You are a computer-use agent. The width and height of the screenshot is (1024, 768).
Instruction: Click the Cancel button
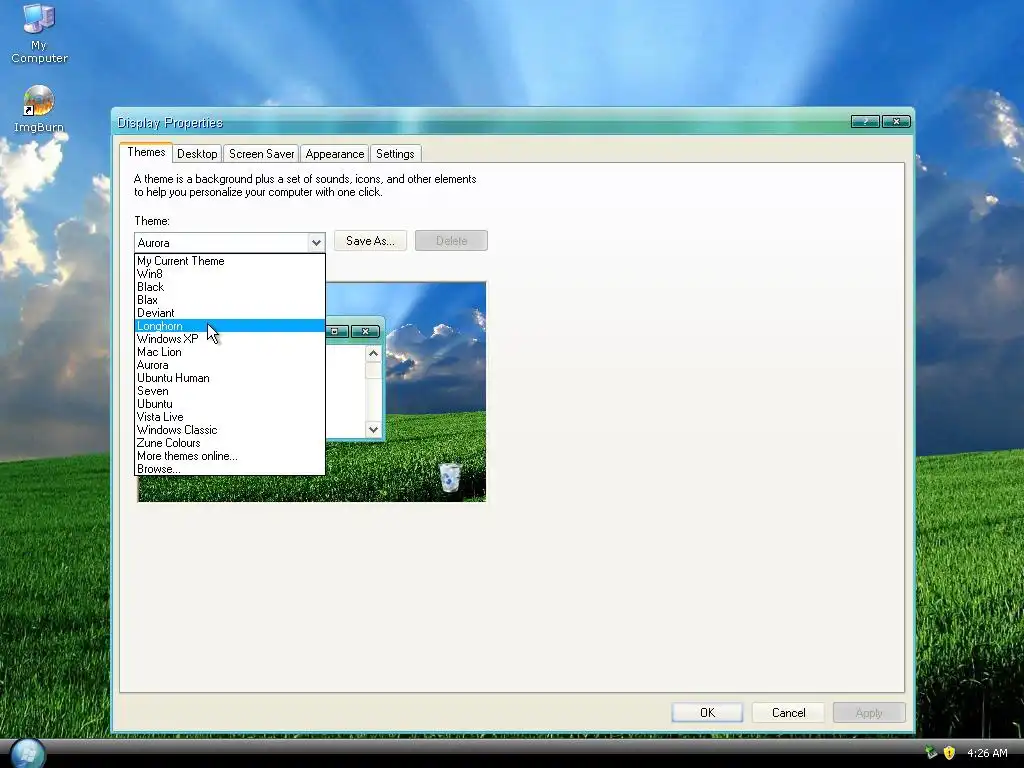click(788, 712)
